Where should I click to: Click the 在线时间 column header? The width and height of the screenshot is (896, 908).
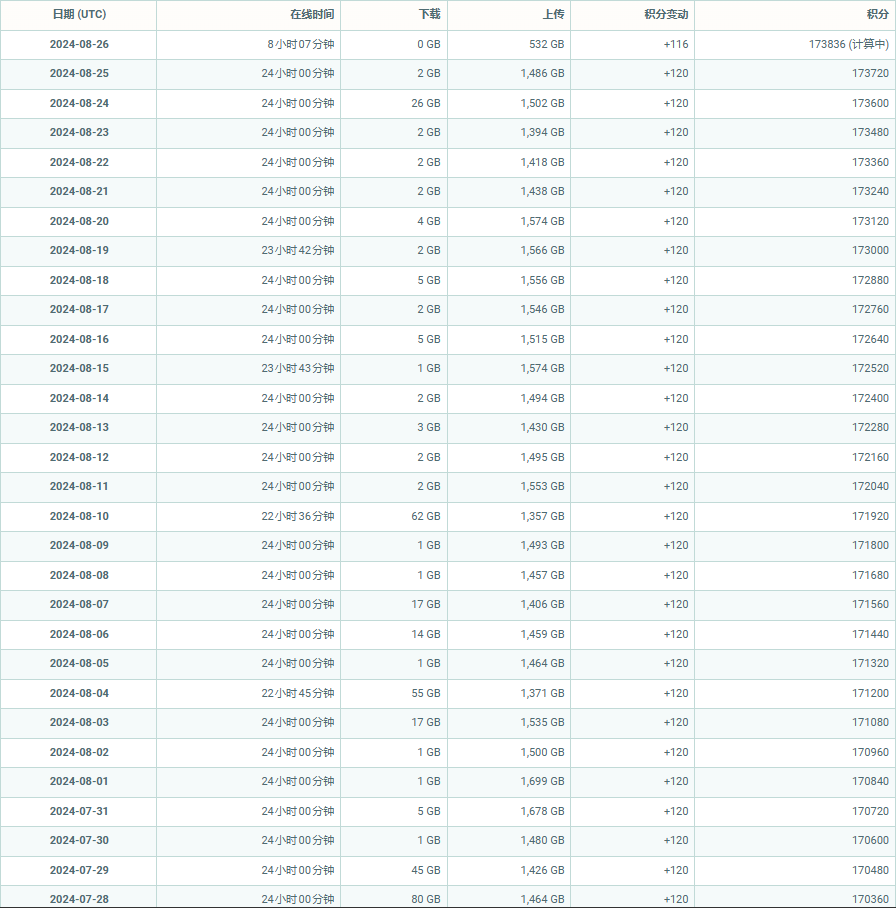click(x=312, y=15)
